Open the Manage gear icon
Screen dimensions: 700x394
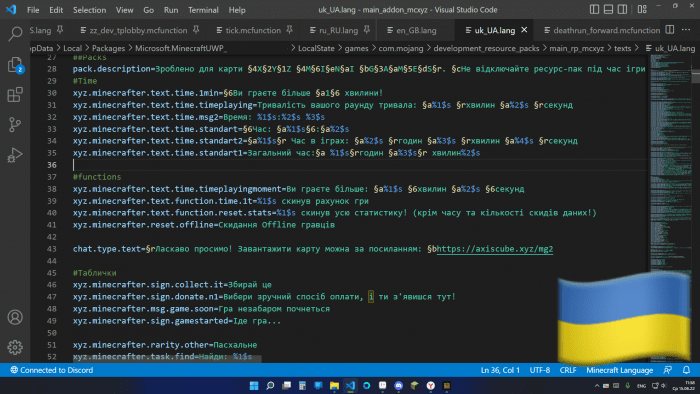(x=15, y=347)
